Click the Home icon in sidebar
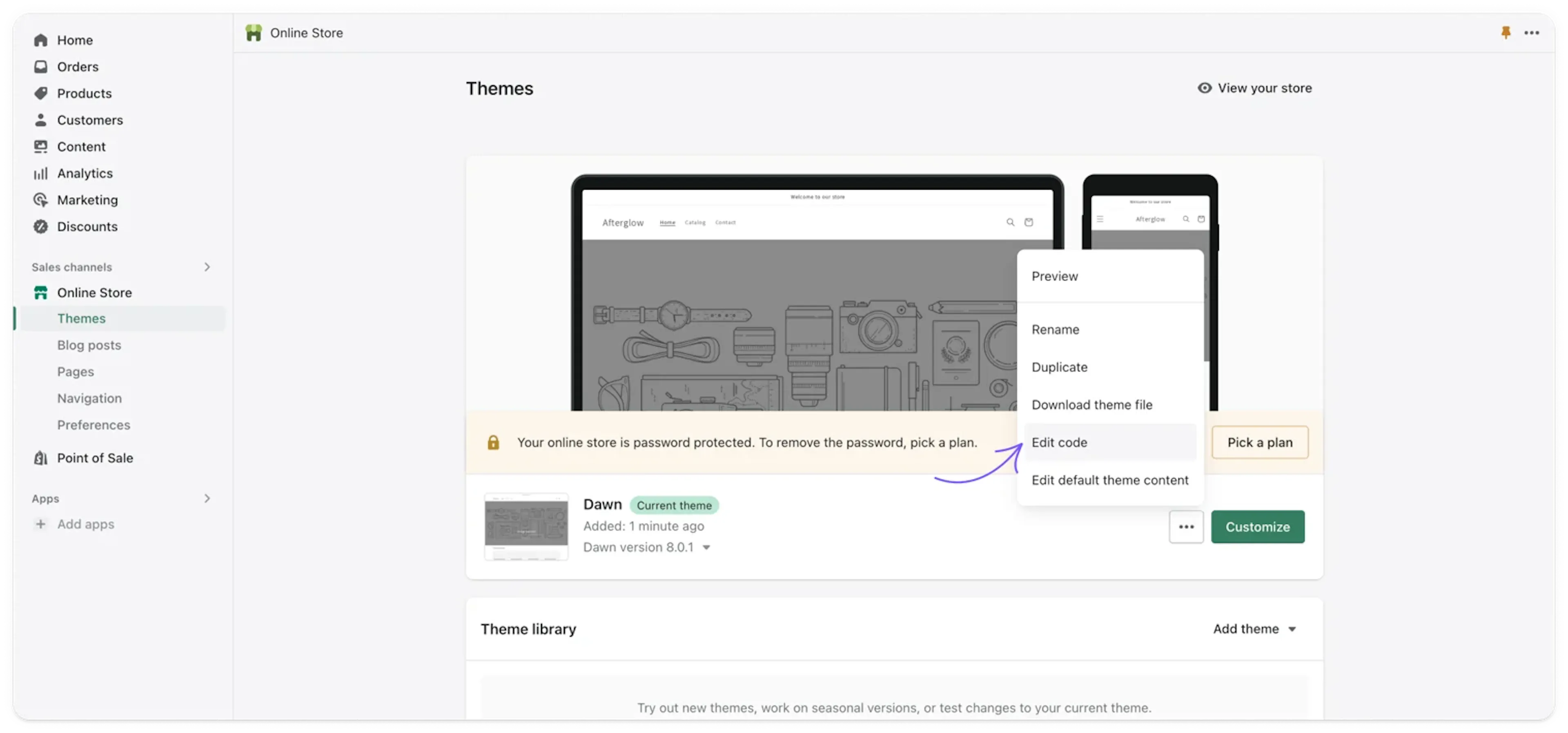1568x733 pixels. point(41,40)
